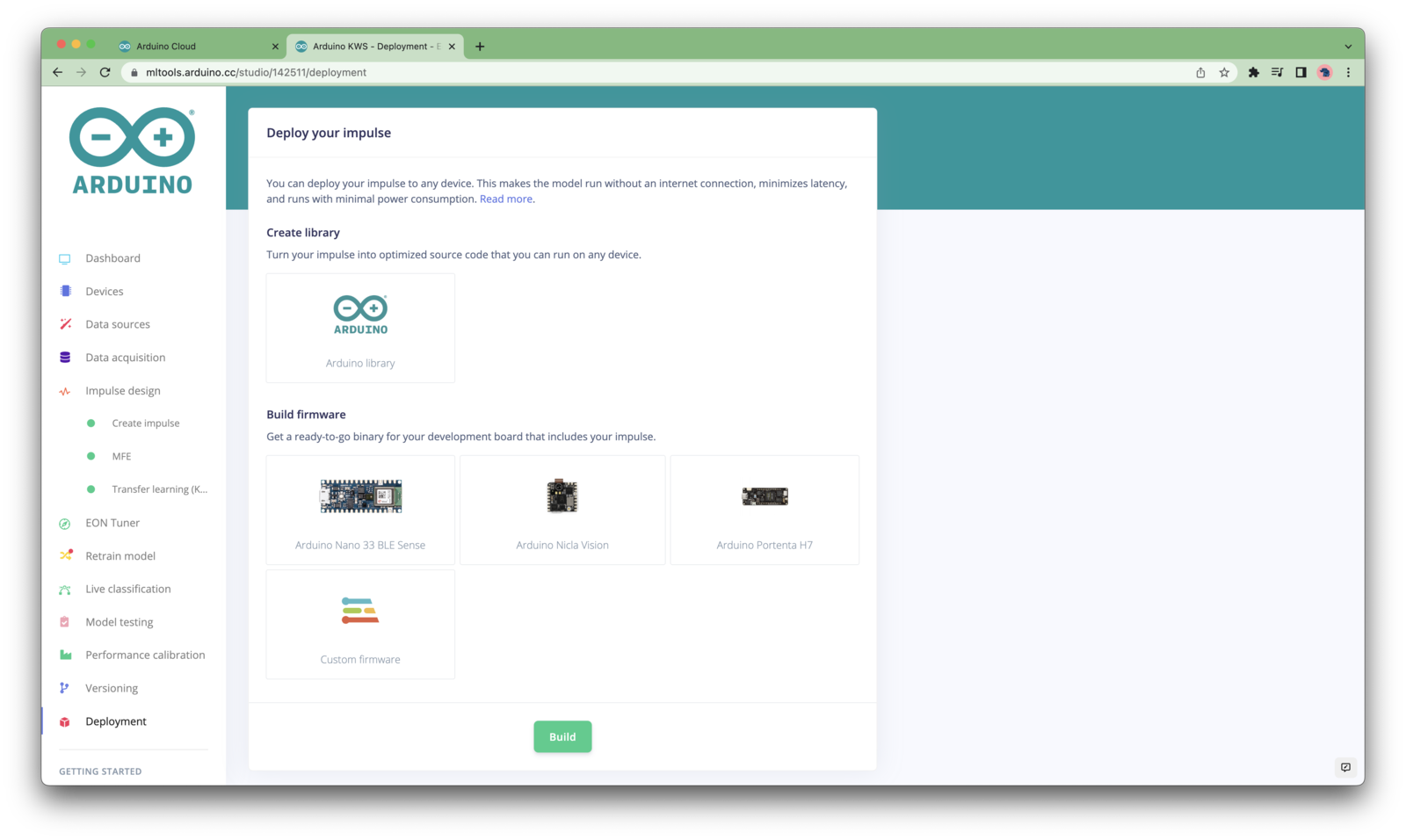This screenshot has width=1406, height=840.
Task: Click the Live classification icon
Action: pyautogui.click(x=65, y=590)
